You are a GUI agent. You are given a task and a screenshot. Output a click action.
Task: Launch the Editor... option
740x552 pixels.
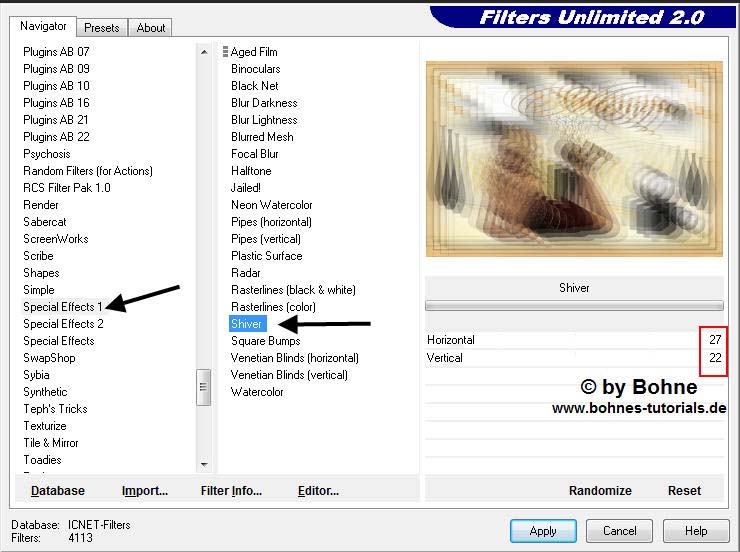(318, 491)
